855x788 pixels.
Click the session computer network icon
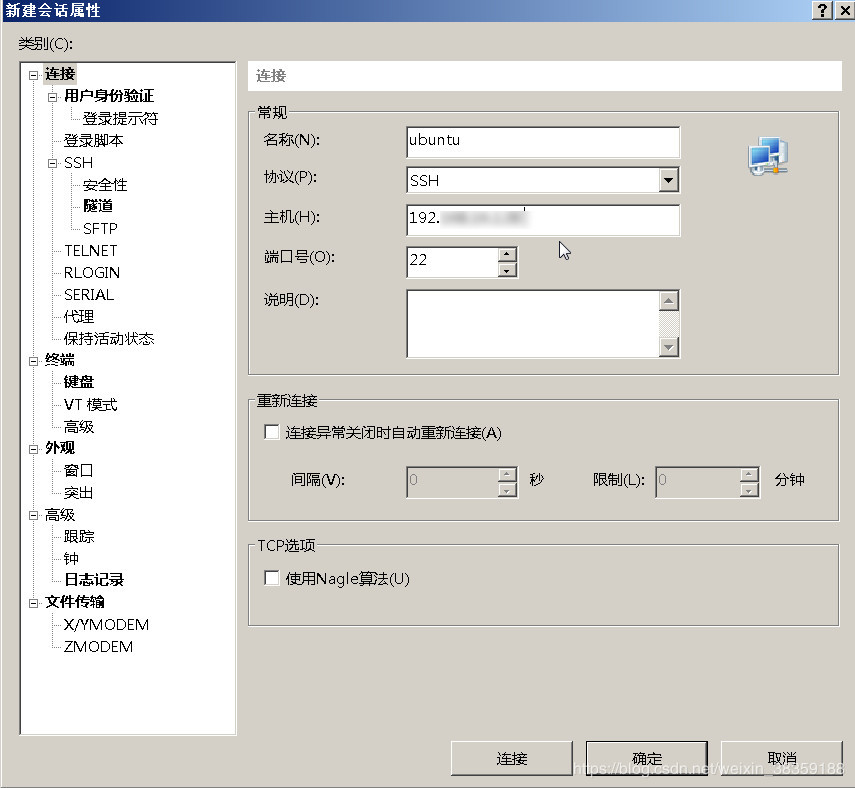click(768, 156)
